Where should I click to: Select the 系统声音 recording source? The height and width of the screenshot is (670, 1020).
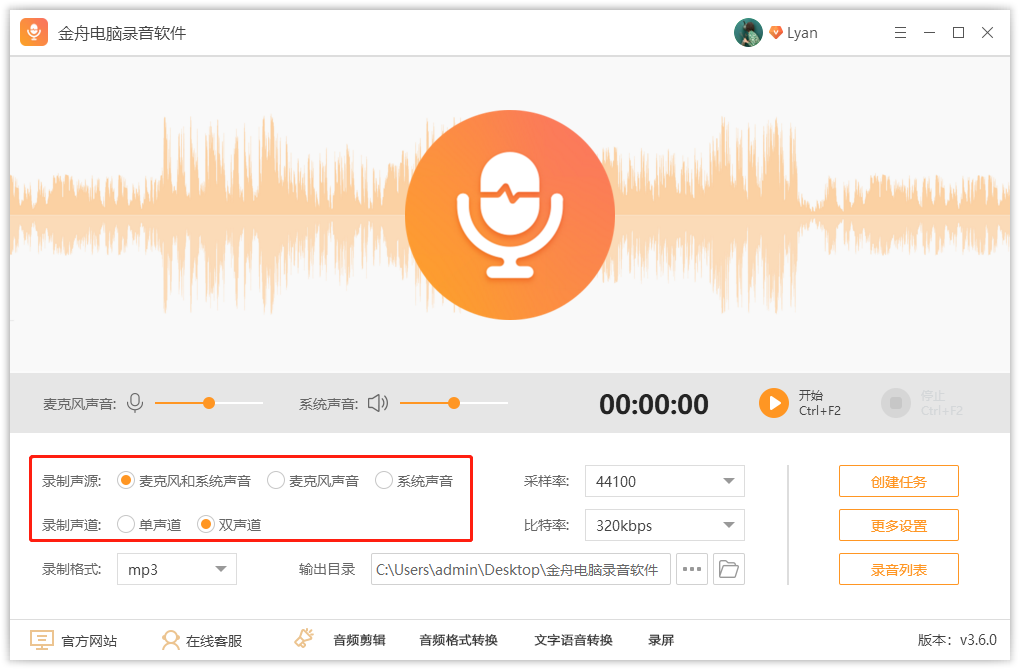point(383,480)
